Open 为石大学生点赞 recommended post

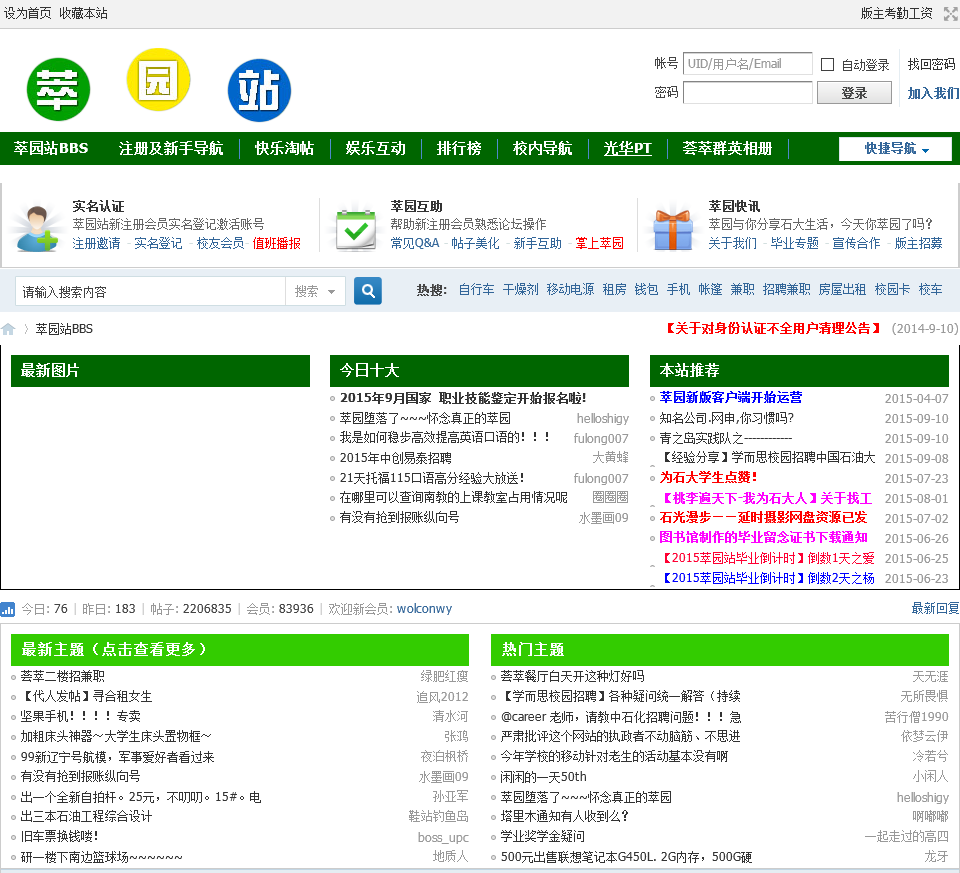[x=708, y=478]
